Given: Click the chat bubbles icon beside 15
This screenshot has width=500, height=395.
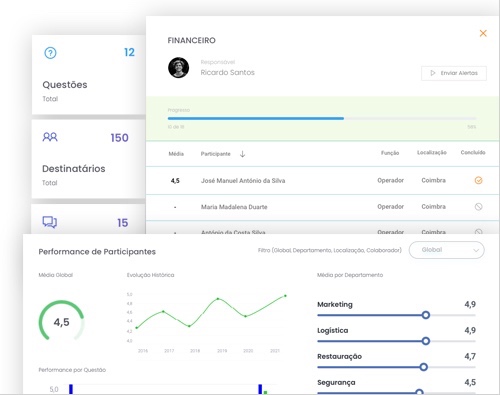Looking at the screenshot, I should (x=50, y=222).
